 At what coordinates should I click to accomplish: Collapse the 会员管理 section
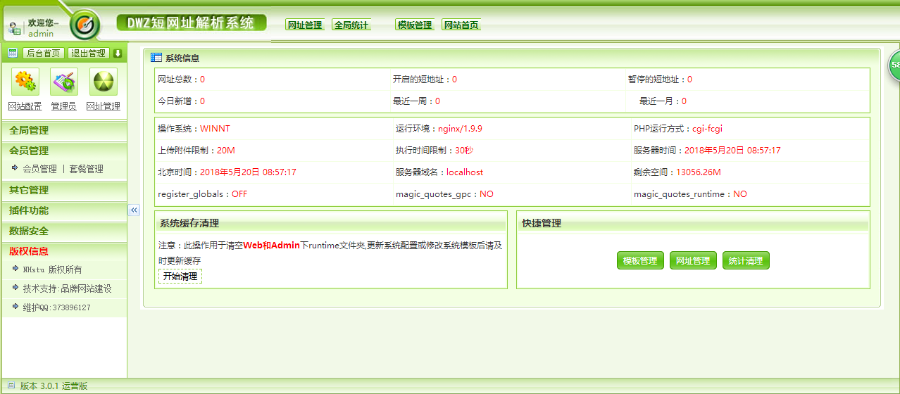64,151
